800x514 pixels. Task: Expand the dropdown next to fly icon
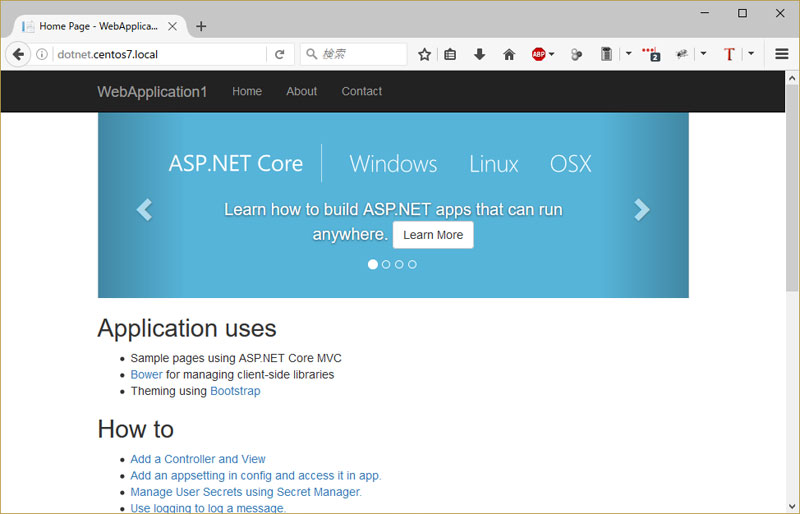point(704,53)
